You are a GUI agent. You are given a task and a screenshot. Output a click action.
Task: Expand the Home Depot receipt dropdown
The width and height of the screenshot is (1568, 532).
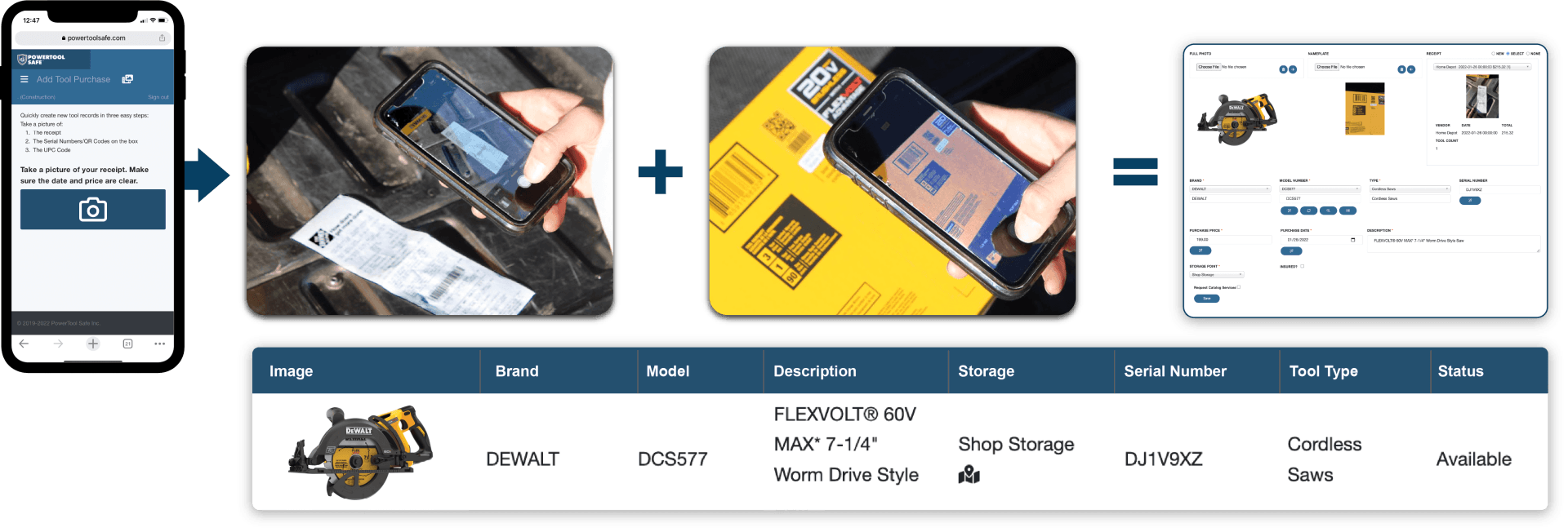[1482, 67]
